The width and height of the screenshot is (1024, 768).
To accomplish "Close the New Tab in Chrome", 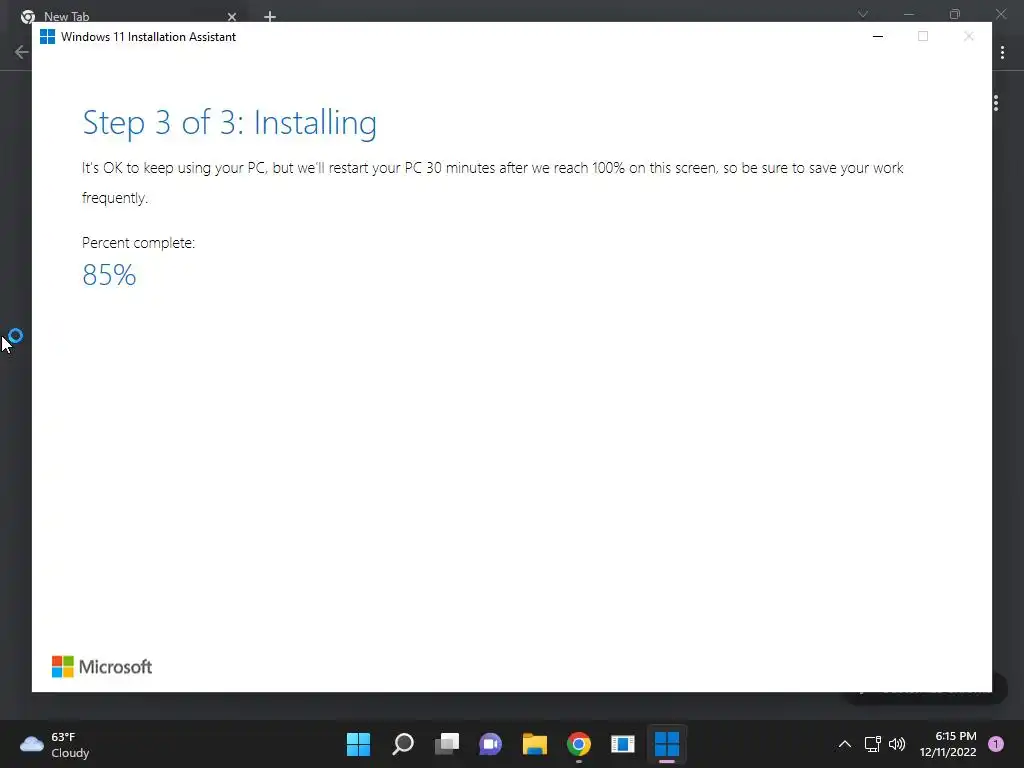I will [x=232, y=16].
